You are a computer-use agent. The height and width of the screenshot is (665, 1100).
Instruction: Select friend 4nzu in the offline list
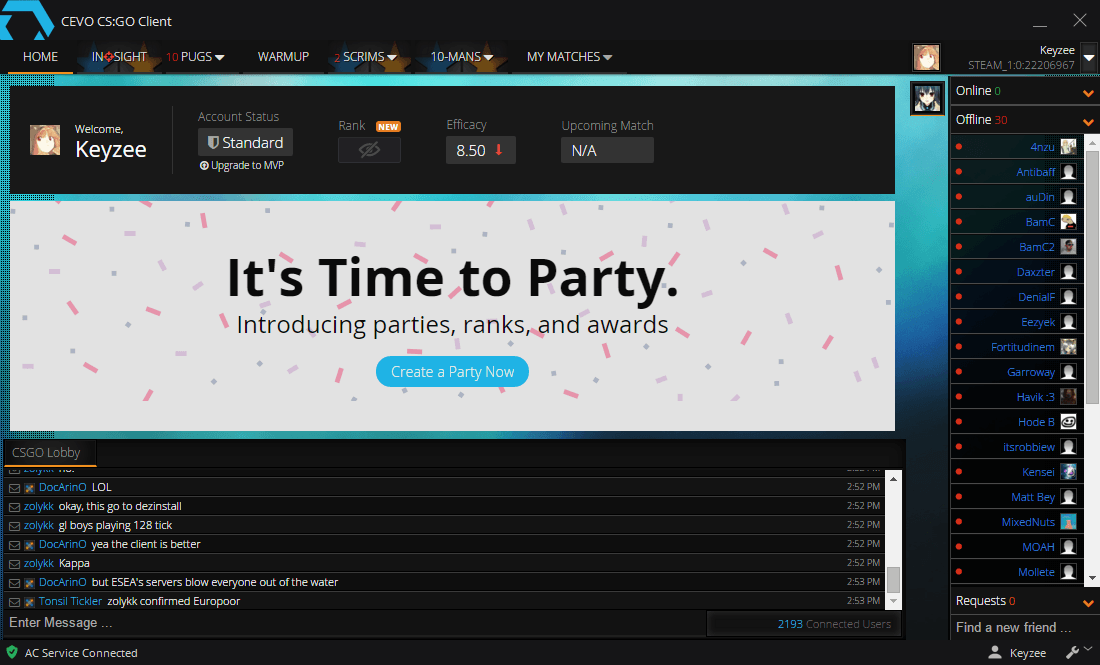[x=1017, y=147]
